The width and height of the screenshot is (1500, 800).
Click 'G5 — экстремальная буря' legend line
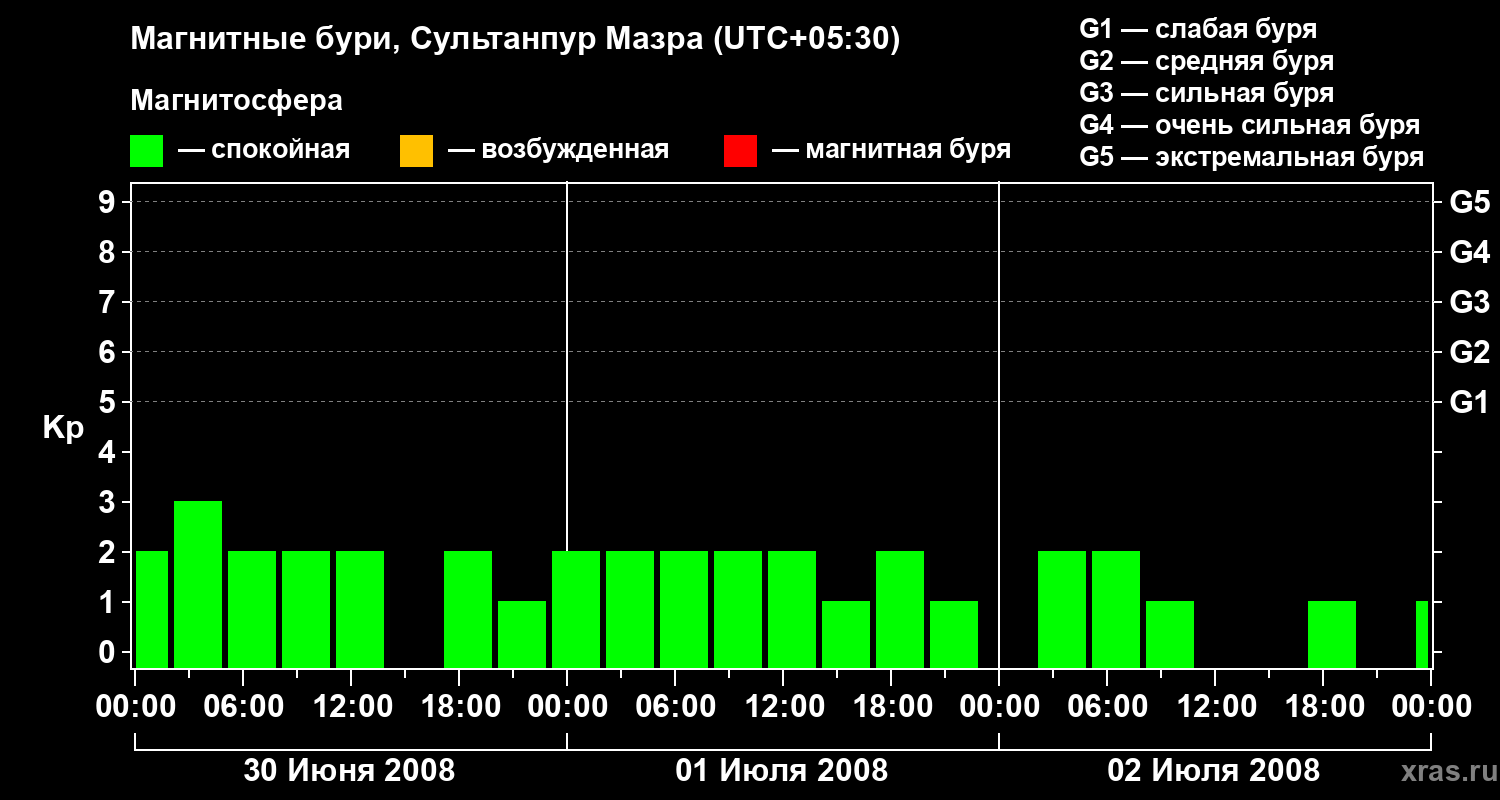(1252, 157)
